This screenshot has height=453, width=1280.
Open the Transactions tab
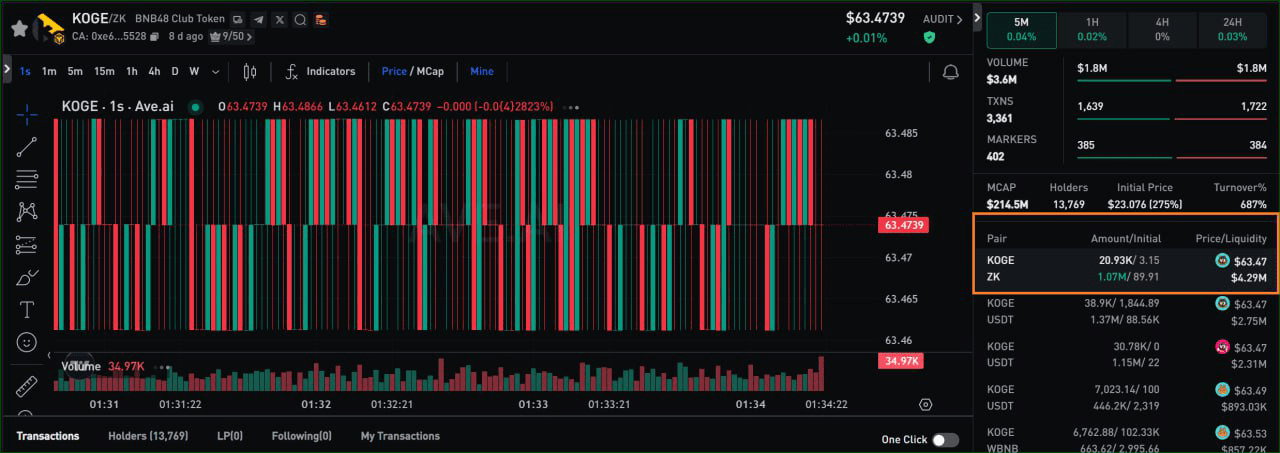47,436
